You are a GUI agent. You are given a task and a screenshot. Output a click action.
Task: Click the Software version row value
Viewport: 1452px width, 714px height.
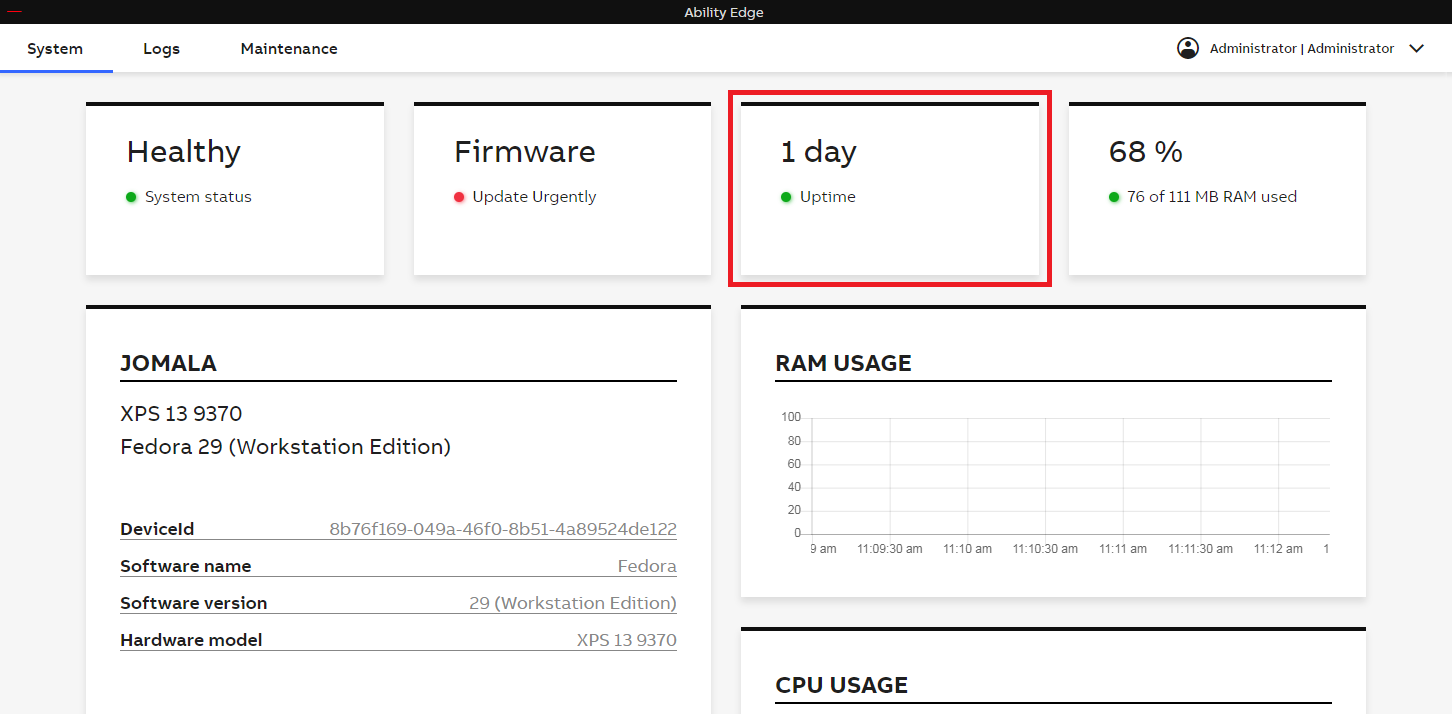coord(572,603)
